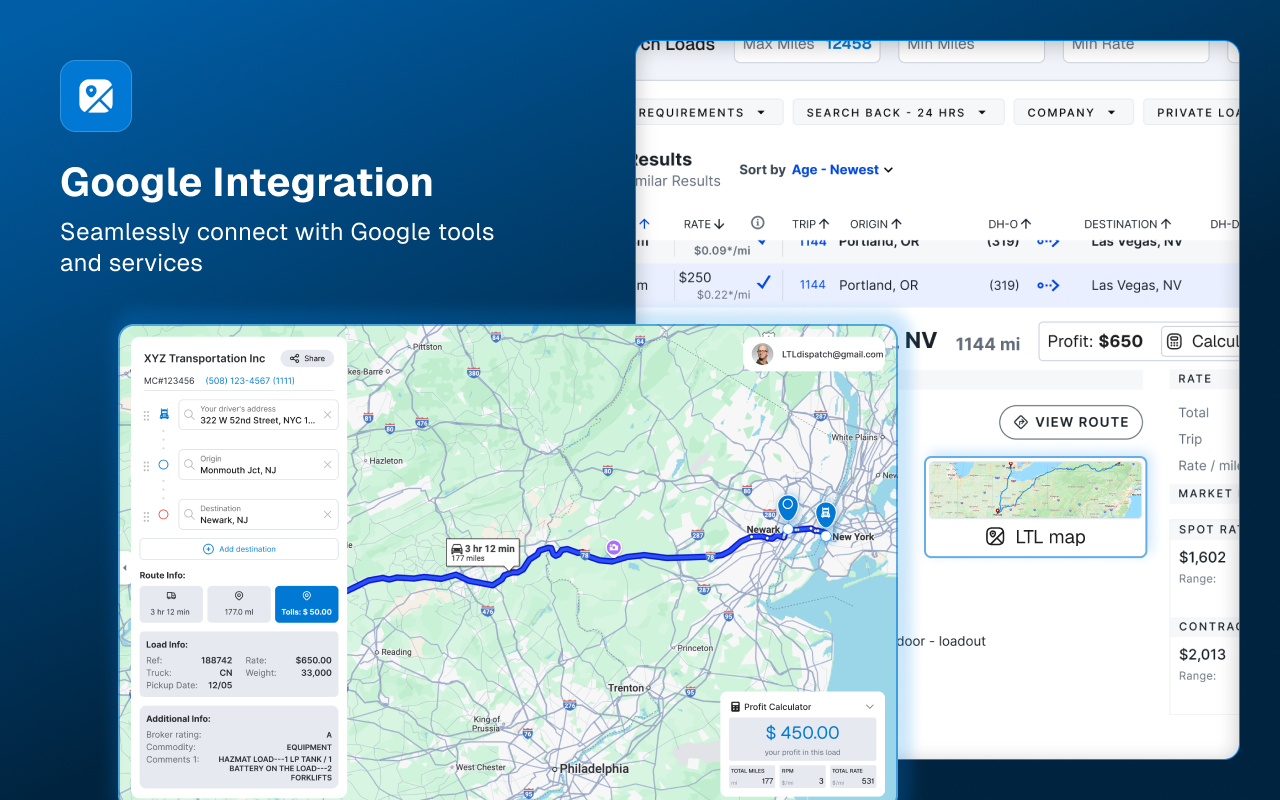Click the LTL map logo icon above Google Integration

coord(96,96)
